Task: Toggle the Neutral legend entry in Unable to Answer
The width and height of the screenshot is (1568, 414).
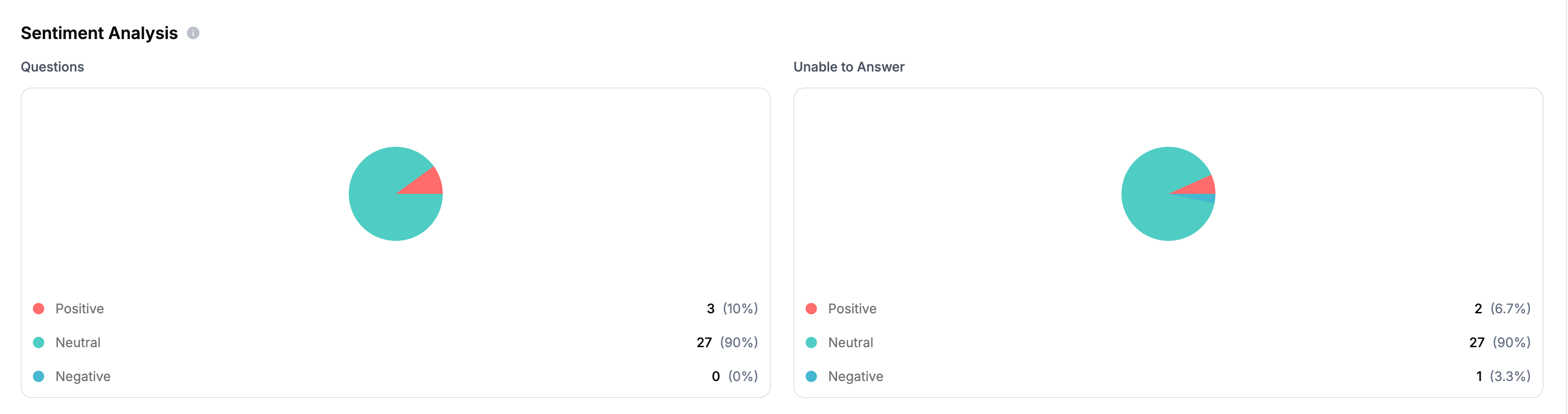Action: (850, 342)
